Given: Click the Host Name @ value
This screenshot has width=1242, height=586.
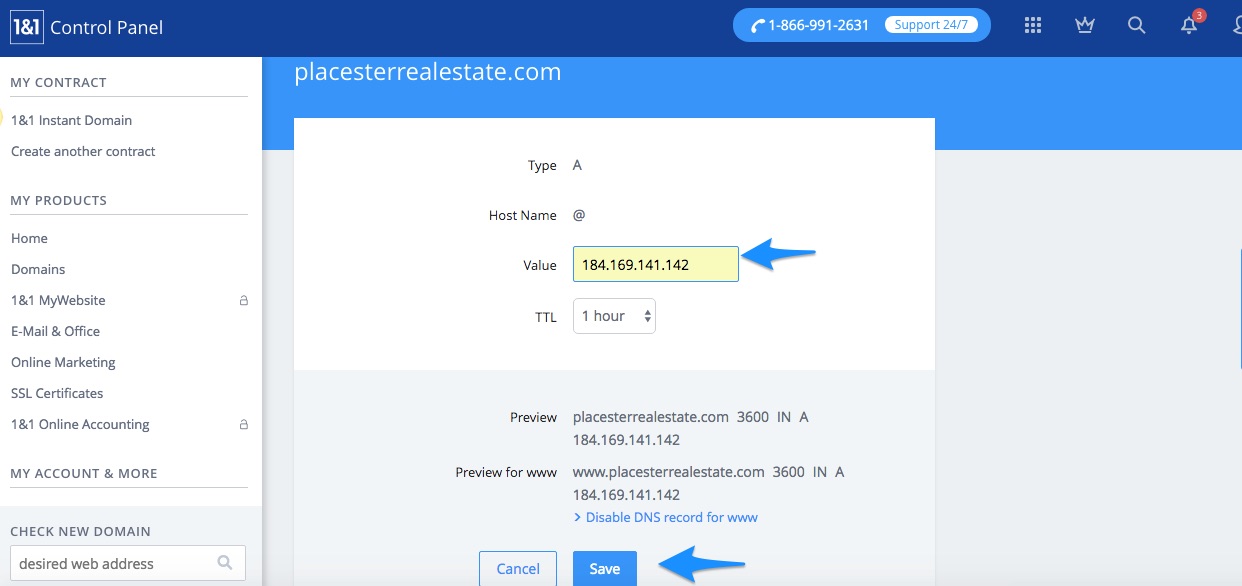Looking at the screenshot, I should point(578,215).
